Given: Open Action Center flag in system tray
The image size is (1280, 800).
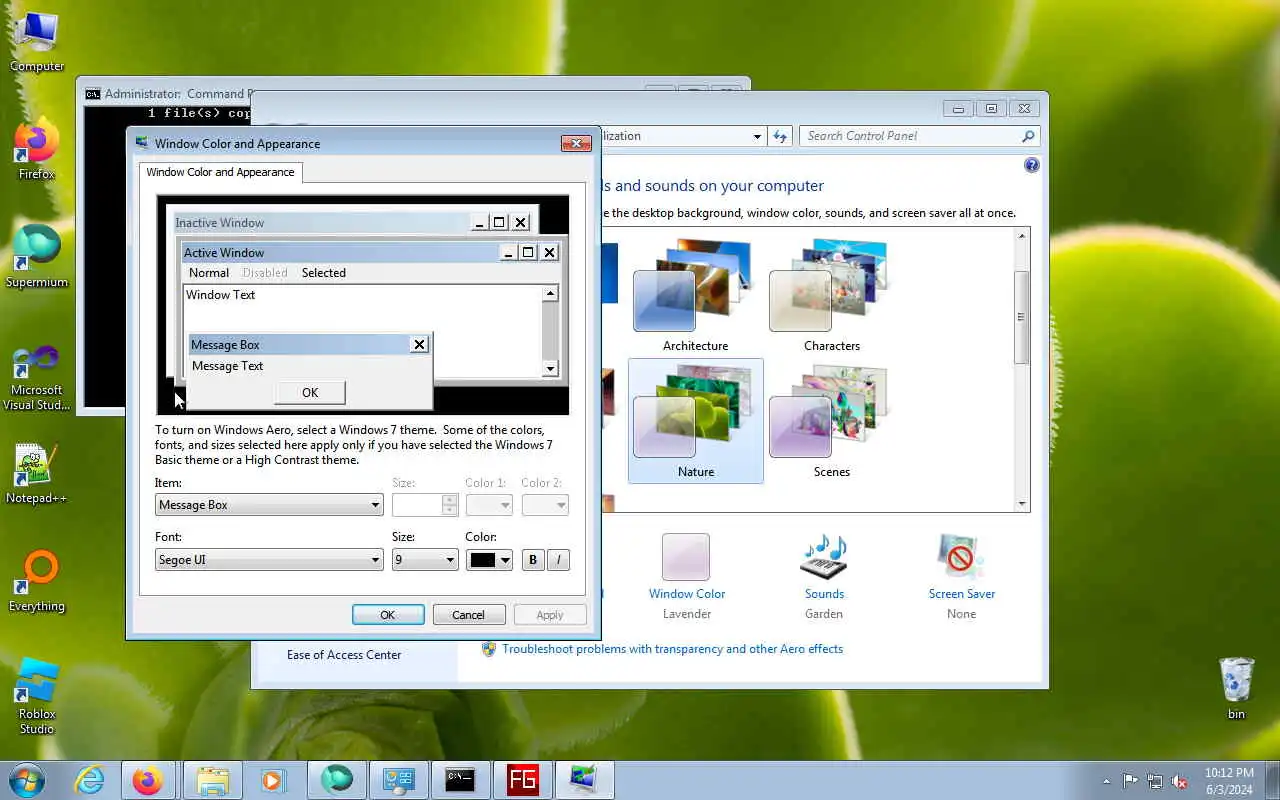Looking at the screenshot, I should click(x=1130, y=781).
